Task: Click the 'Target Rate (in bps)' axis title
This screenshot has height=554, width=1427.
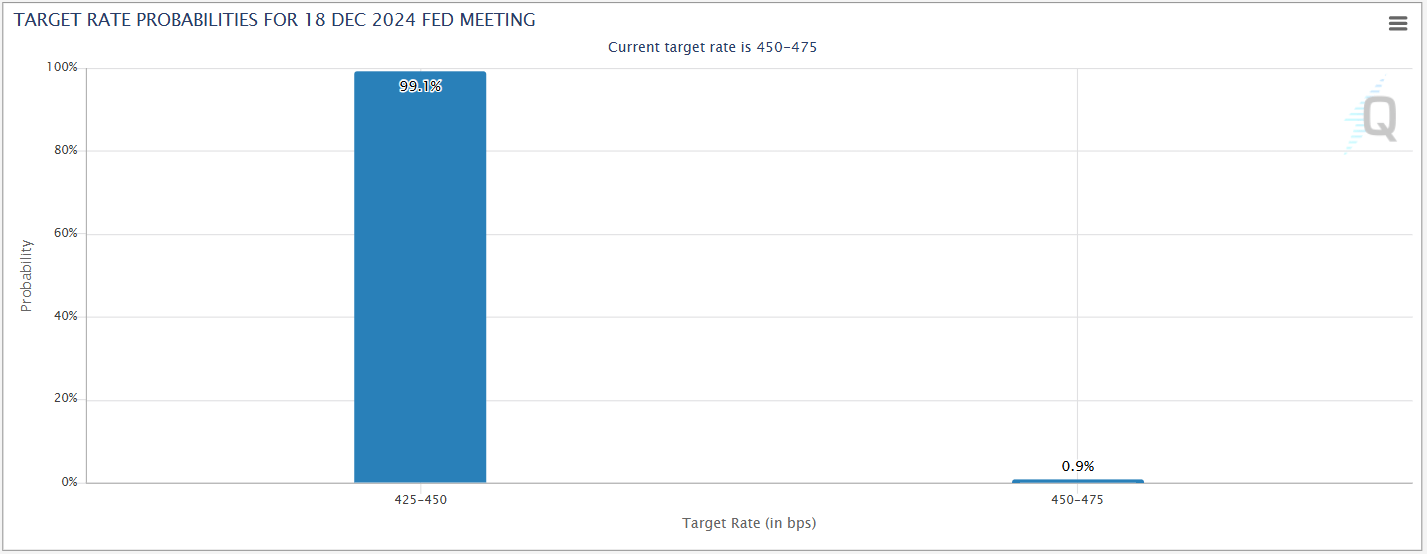Action: [749, 523]
